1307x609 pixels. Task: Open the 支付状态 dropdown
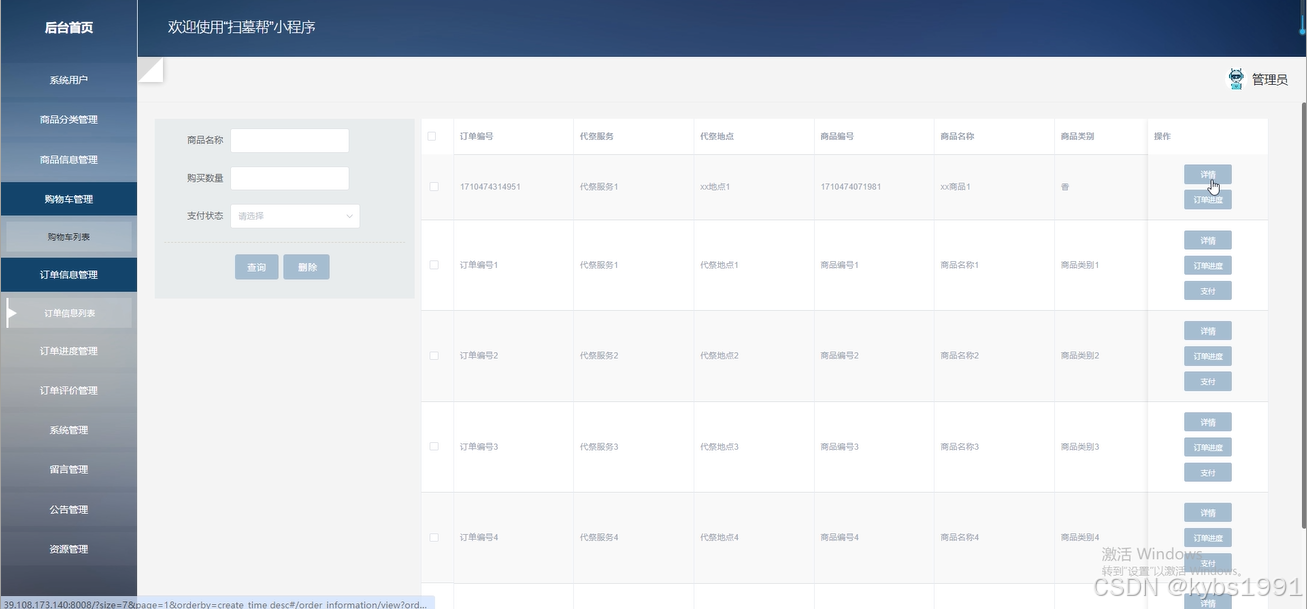pos(295,216)
